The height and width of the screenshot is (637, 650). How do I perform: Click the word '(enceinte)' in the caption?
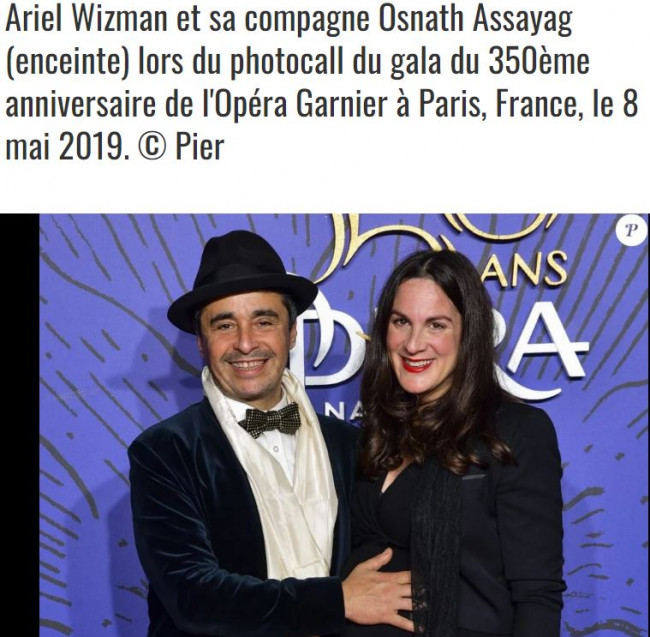coord(67,63)
